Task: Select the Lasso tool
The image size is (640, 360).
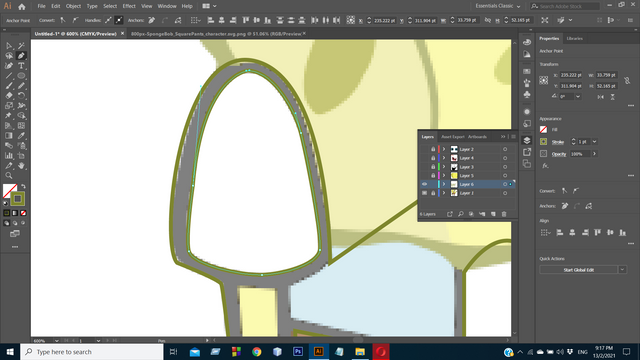Action: click(x=9, y=56)
